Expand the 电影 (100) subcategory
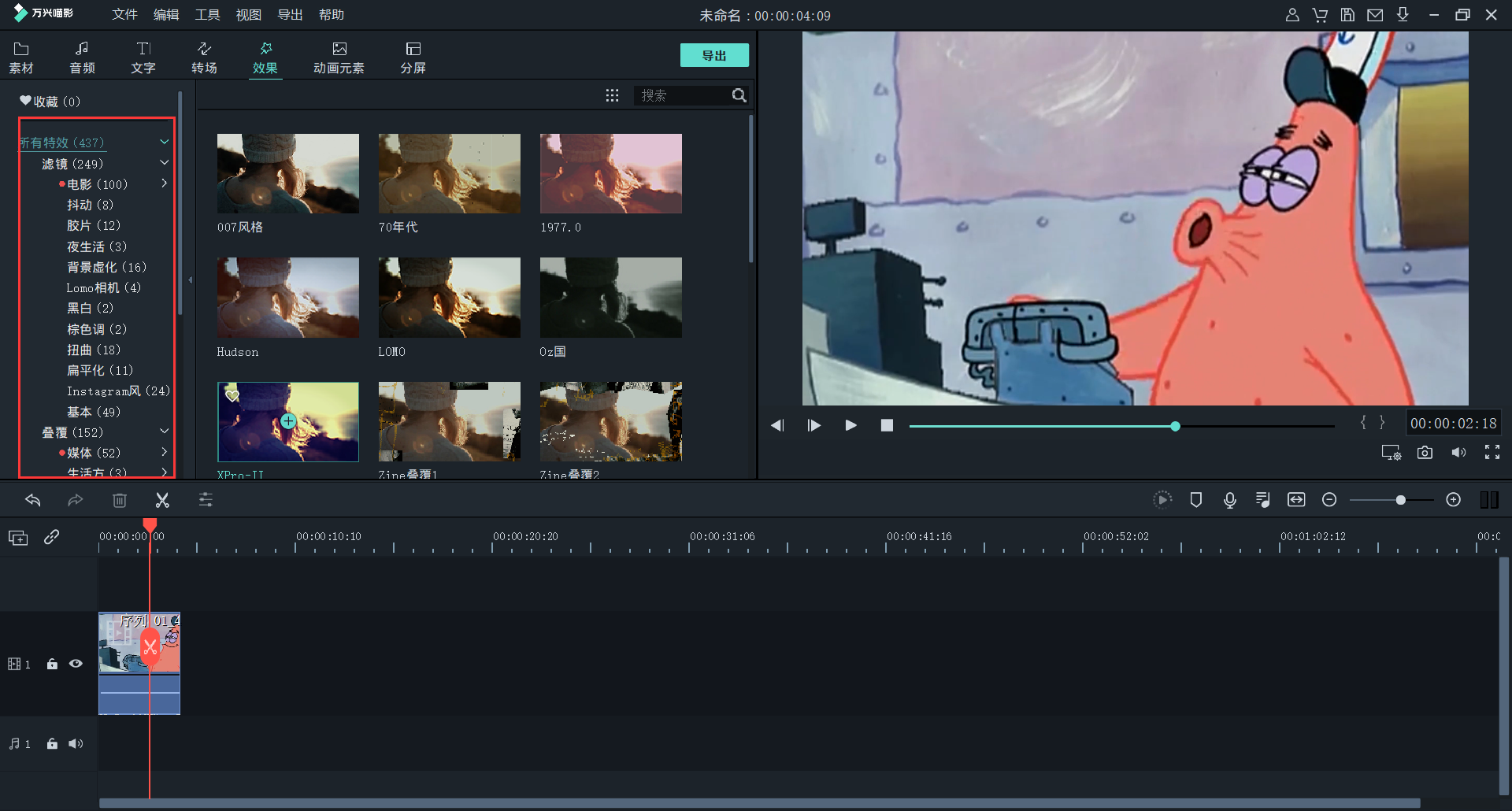 tap(164, 183)
